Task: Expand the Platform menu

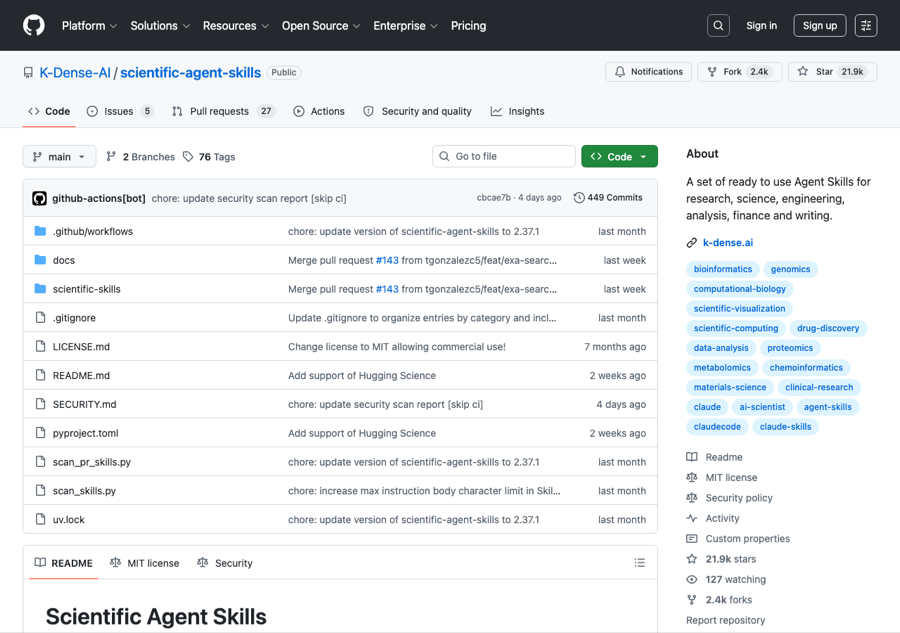Action: pyautogui.click(x=89, y=26)
